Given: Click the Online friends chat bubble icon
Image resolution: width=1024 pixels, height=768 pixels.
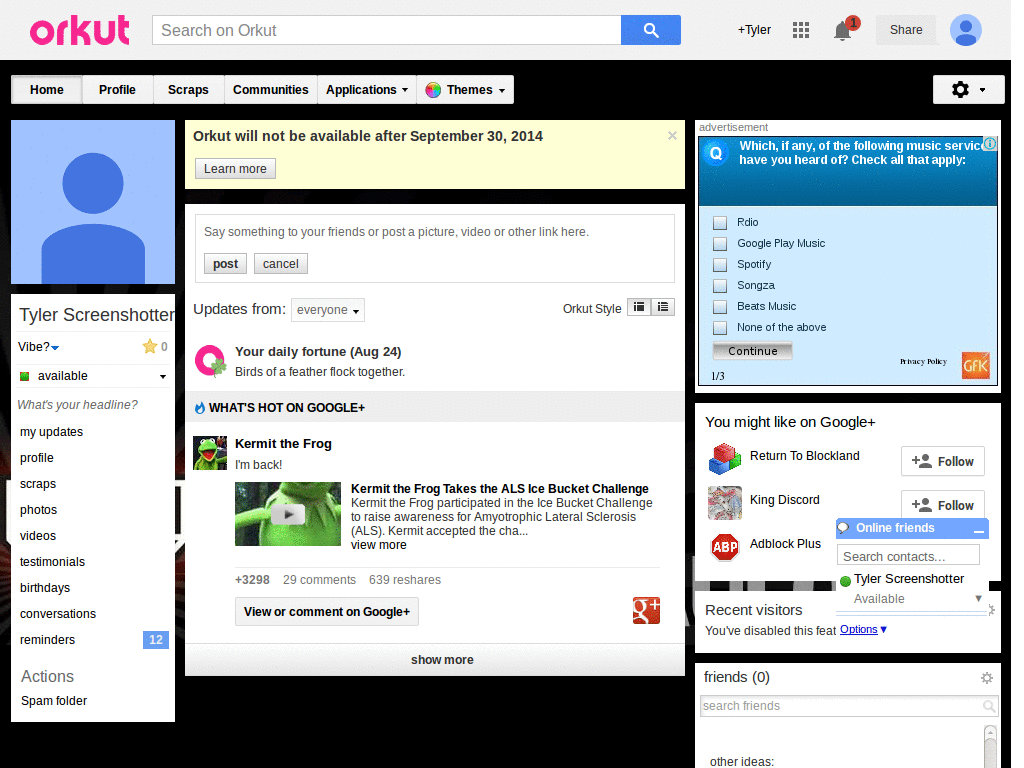Looking at the screenshot, I should tap(844, 528).
